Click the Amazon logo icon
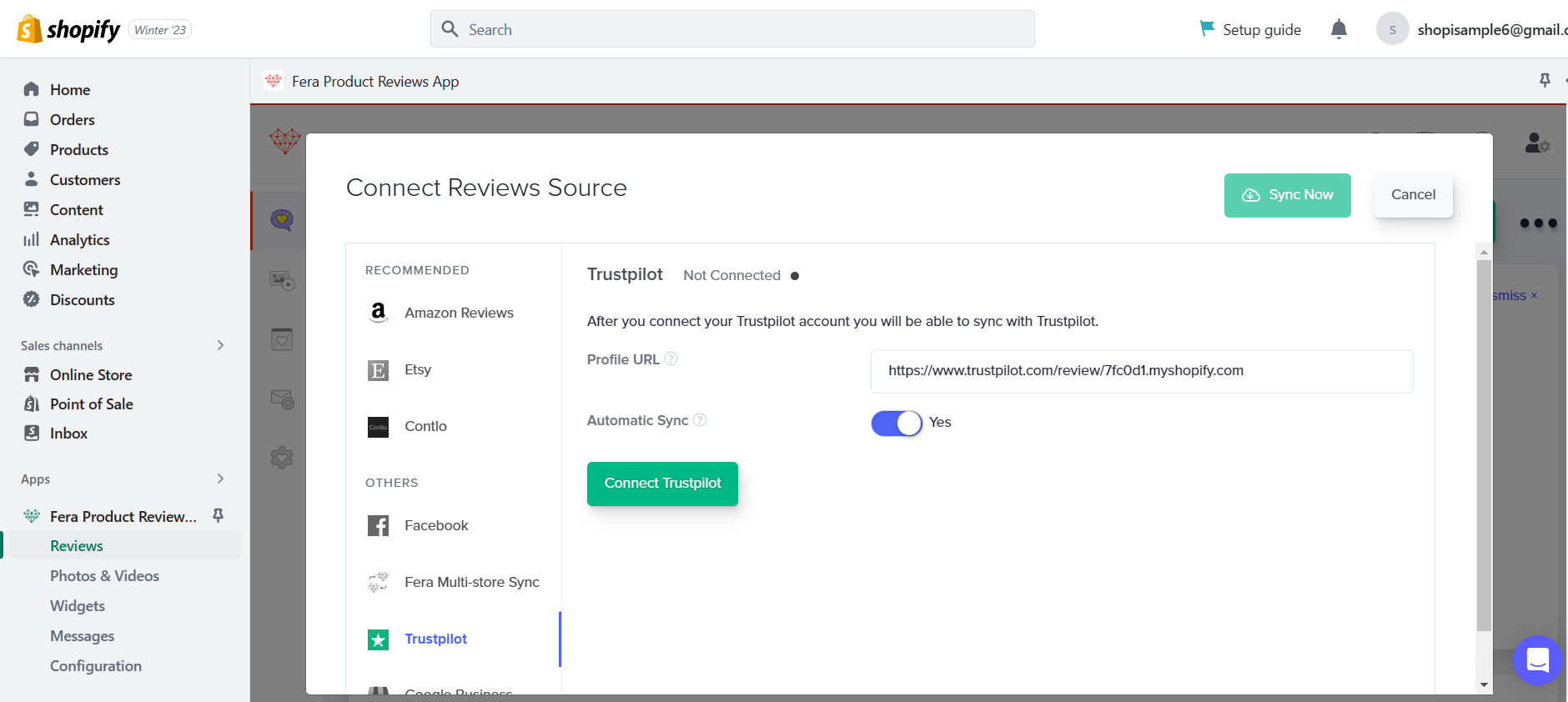 [378, 313]
